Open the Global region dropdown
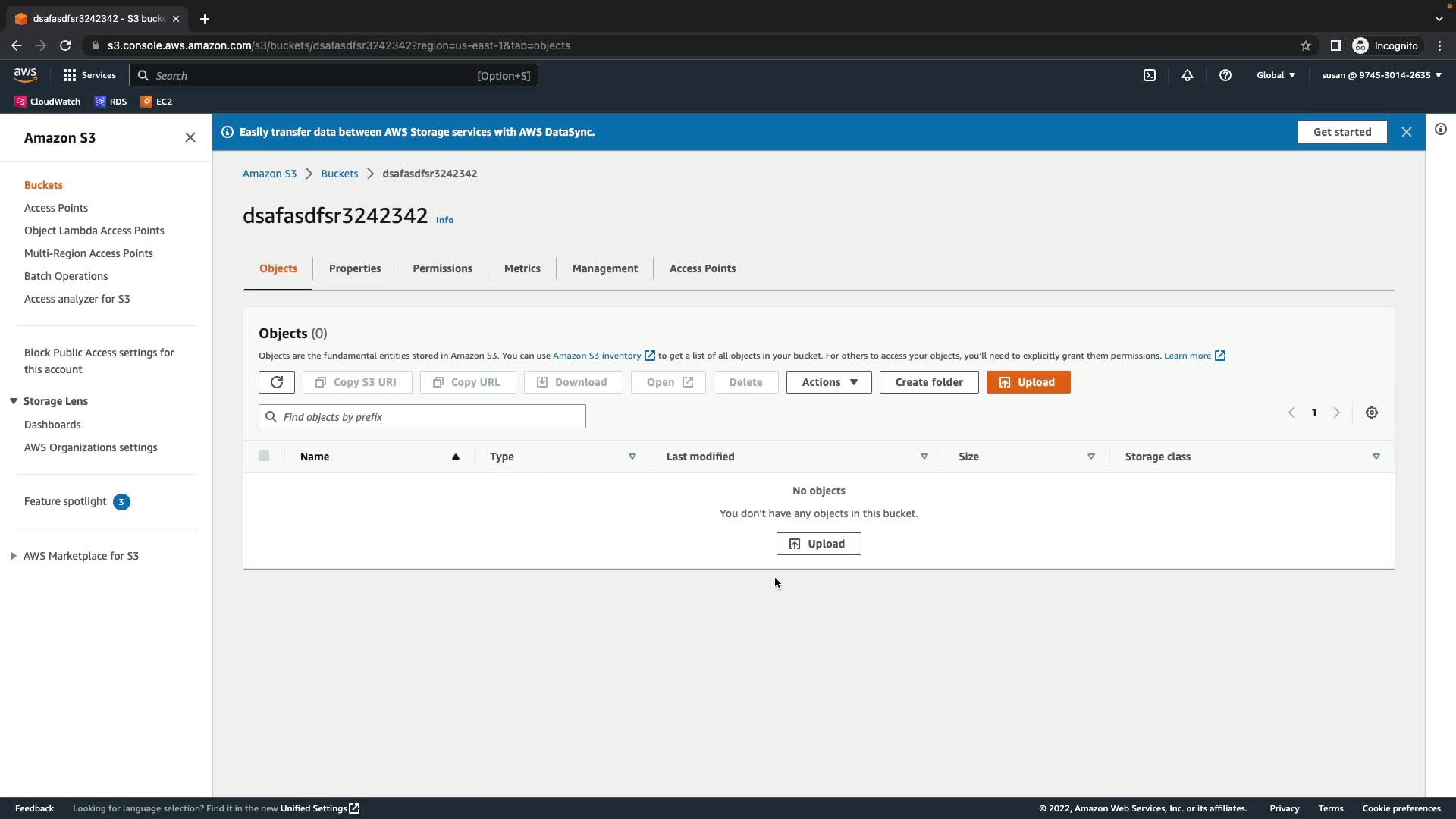This screenshot has height=819, width=1456. 1276,75
